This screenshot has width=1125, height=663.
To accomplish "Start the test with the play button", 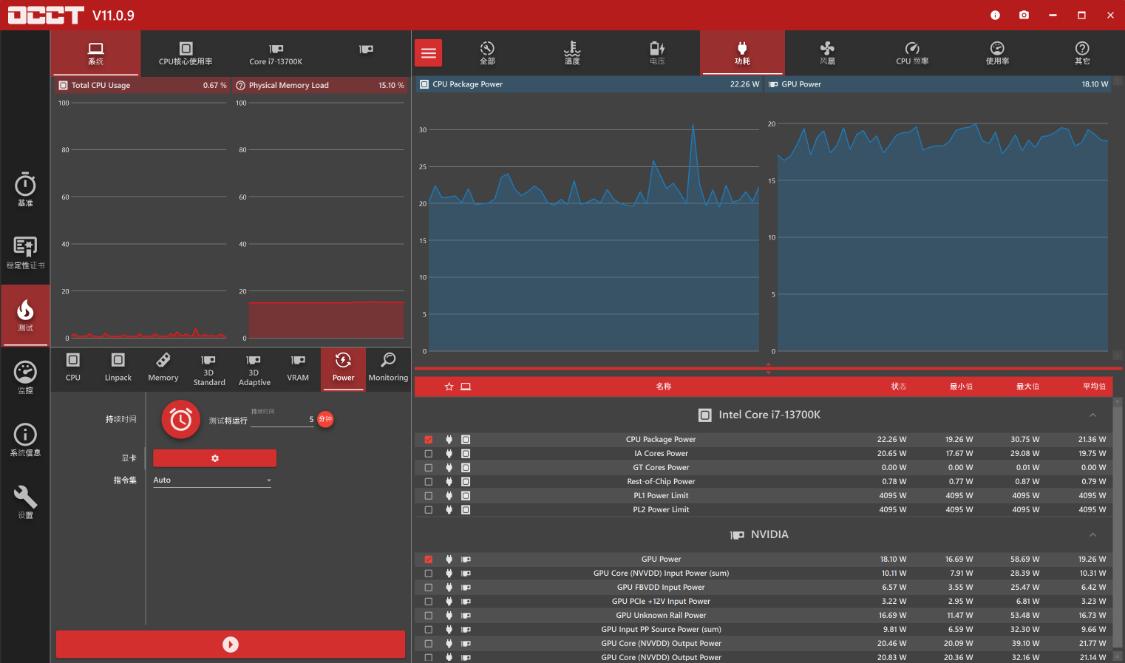I will tap(230, 645).
